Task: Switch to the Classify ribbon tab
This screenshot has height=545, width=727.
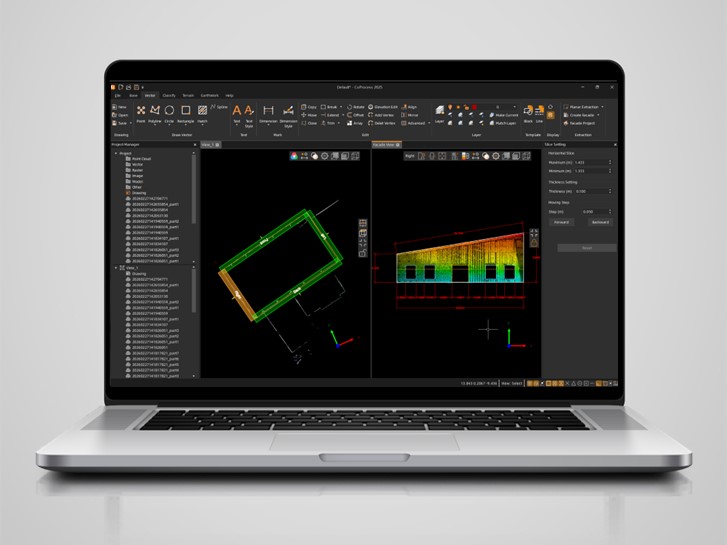Action: point(169,96)
